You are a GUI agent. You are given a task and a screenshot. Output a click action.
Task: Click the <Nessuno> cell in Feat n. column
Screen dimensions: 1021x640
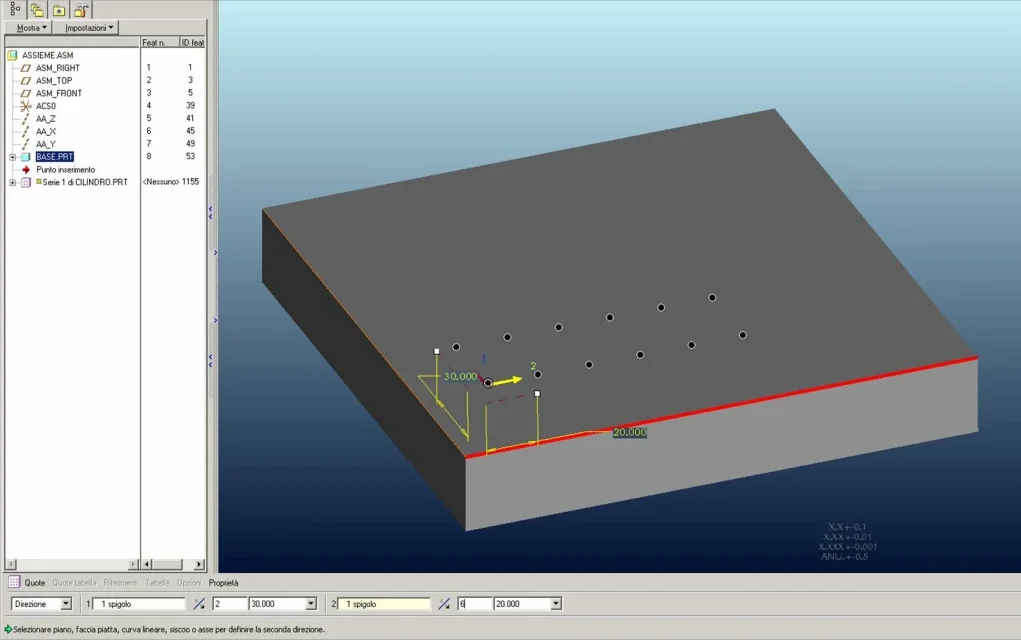(x=161, y=182)
